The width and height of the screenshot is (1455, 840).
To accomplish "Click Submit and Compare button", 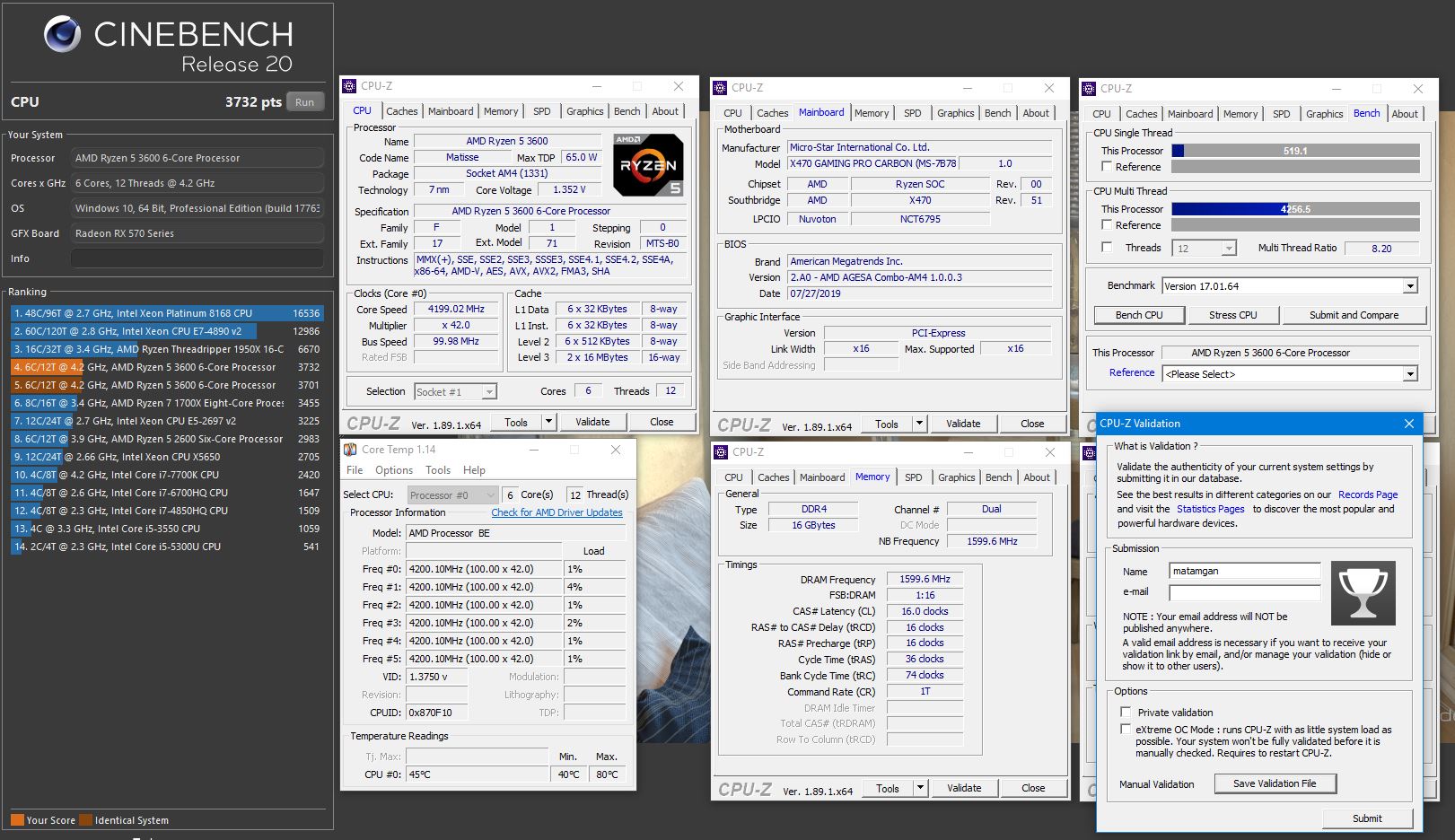I will (1354, 315).
